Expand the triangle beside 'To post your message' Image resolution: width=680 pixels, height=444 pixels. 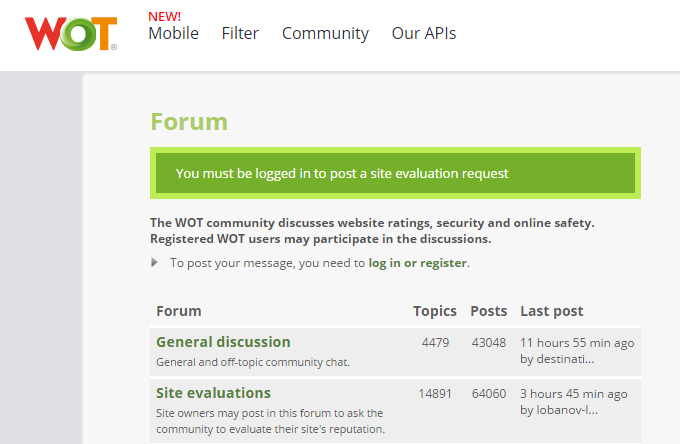tap(154, 262)
